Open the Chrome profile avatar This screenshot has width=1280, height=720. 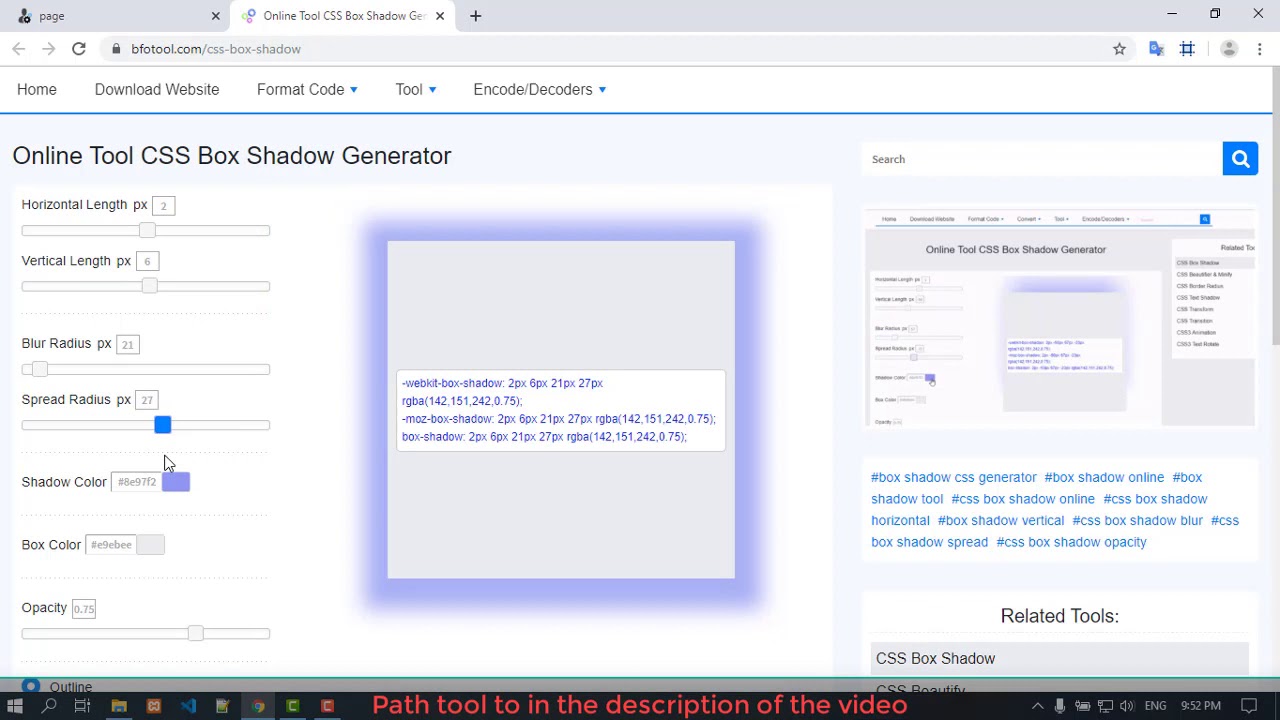point(1229,49)
